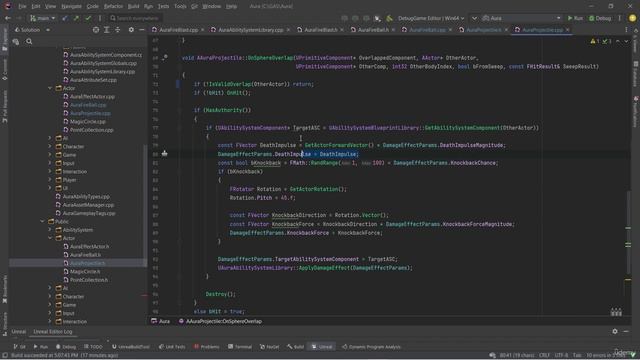The image size is (640, 360).
Task: Click the green commit checkmark icon
Action: point(88,18)
